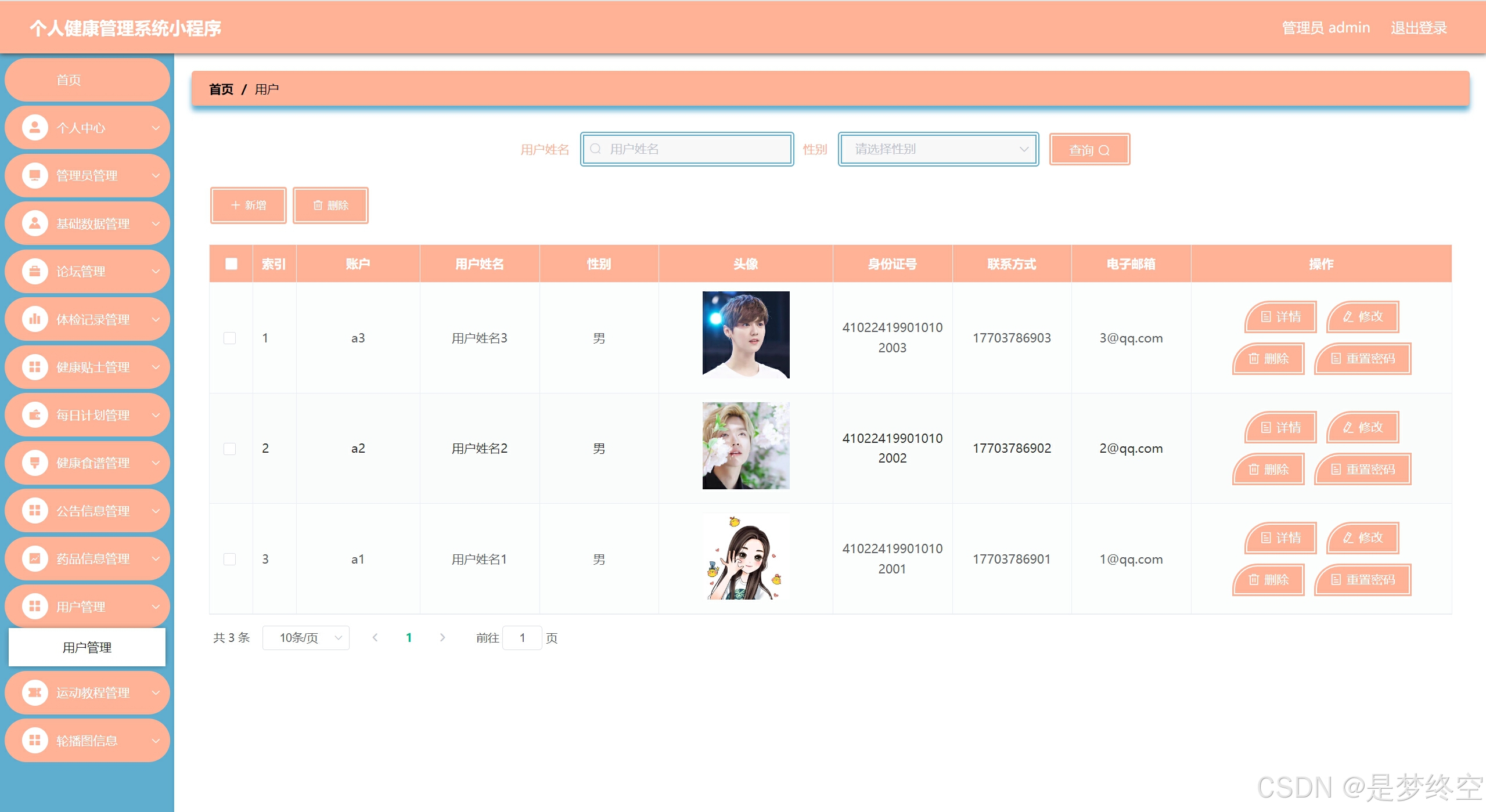Click the 个人中心 sidebar person icon
The width and height of the screenshot is (1486, 812).
pos(35,127)
